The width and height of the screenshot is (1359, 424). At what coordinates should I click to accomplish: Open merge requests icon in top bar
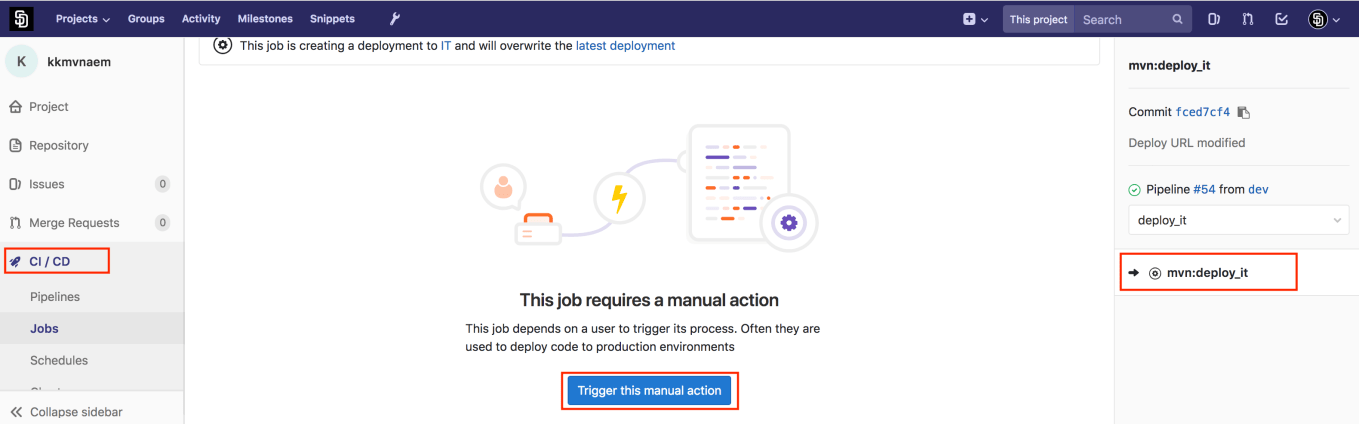(1247, 19)
